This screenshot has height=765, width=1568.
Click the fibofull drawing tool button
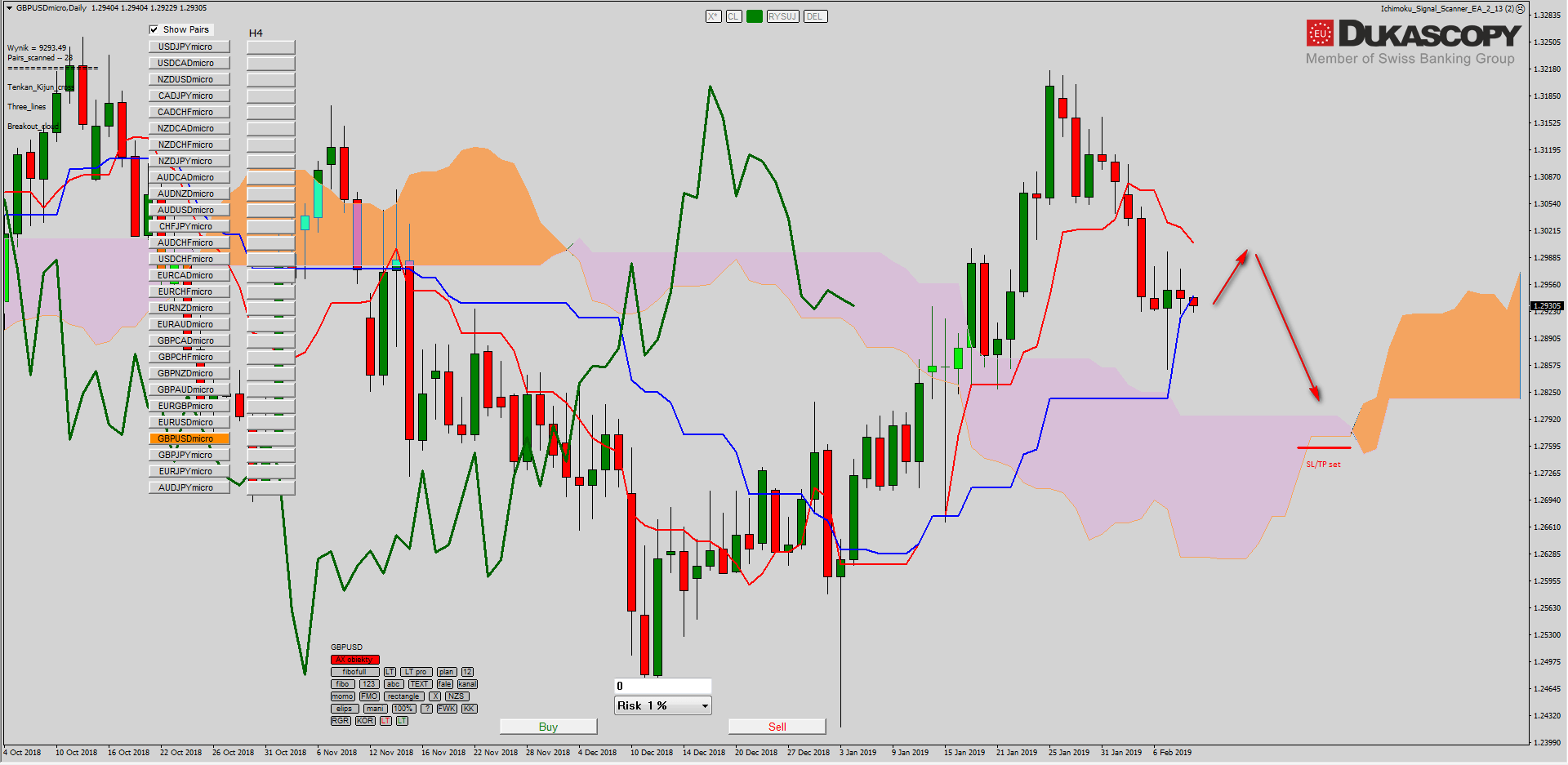pos(354,672)
